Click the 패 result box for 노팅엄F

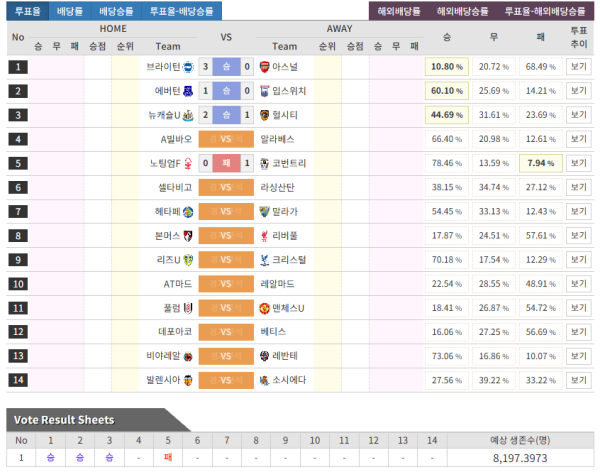[x=227, y=163]
